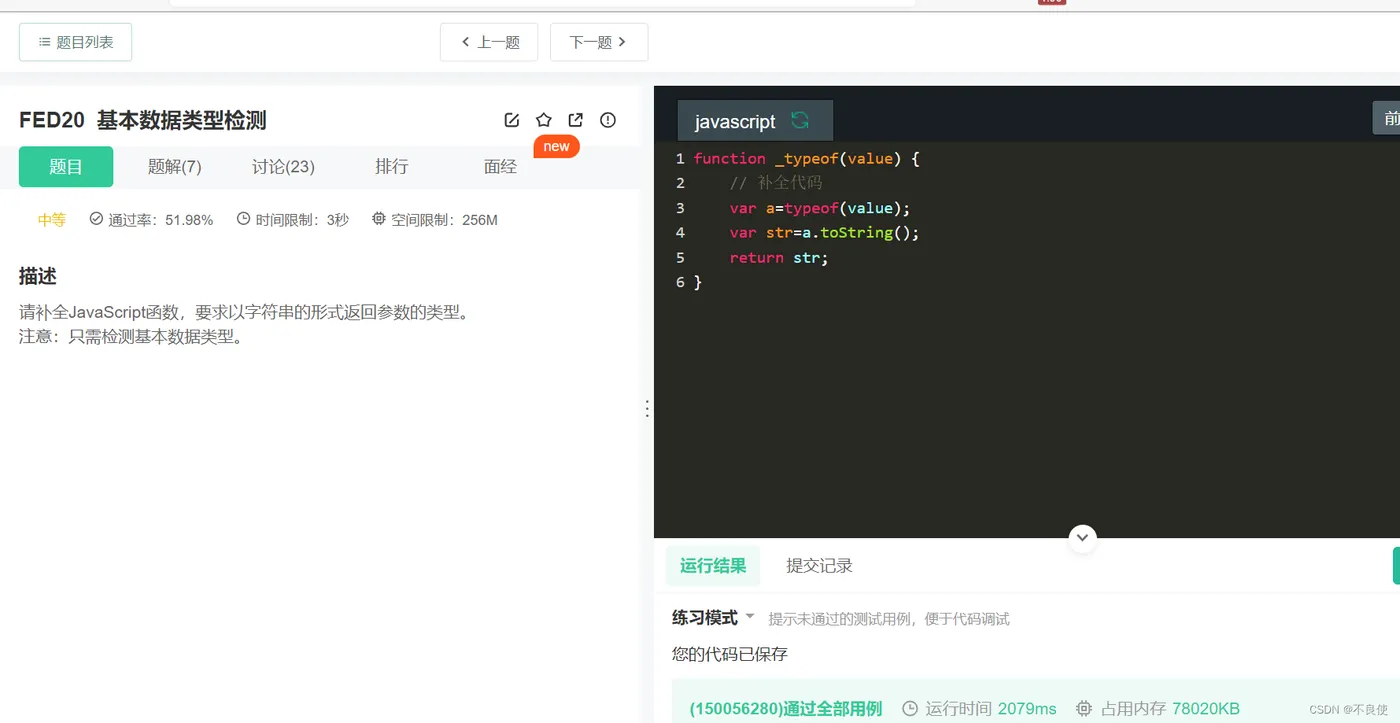Click the 中等 difficulty label
Viewport: 1400px width, 723px height.
click(x=52, y=220)
